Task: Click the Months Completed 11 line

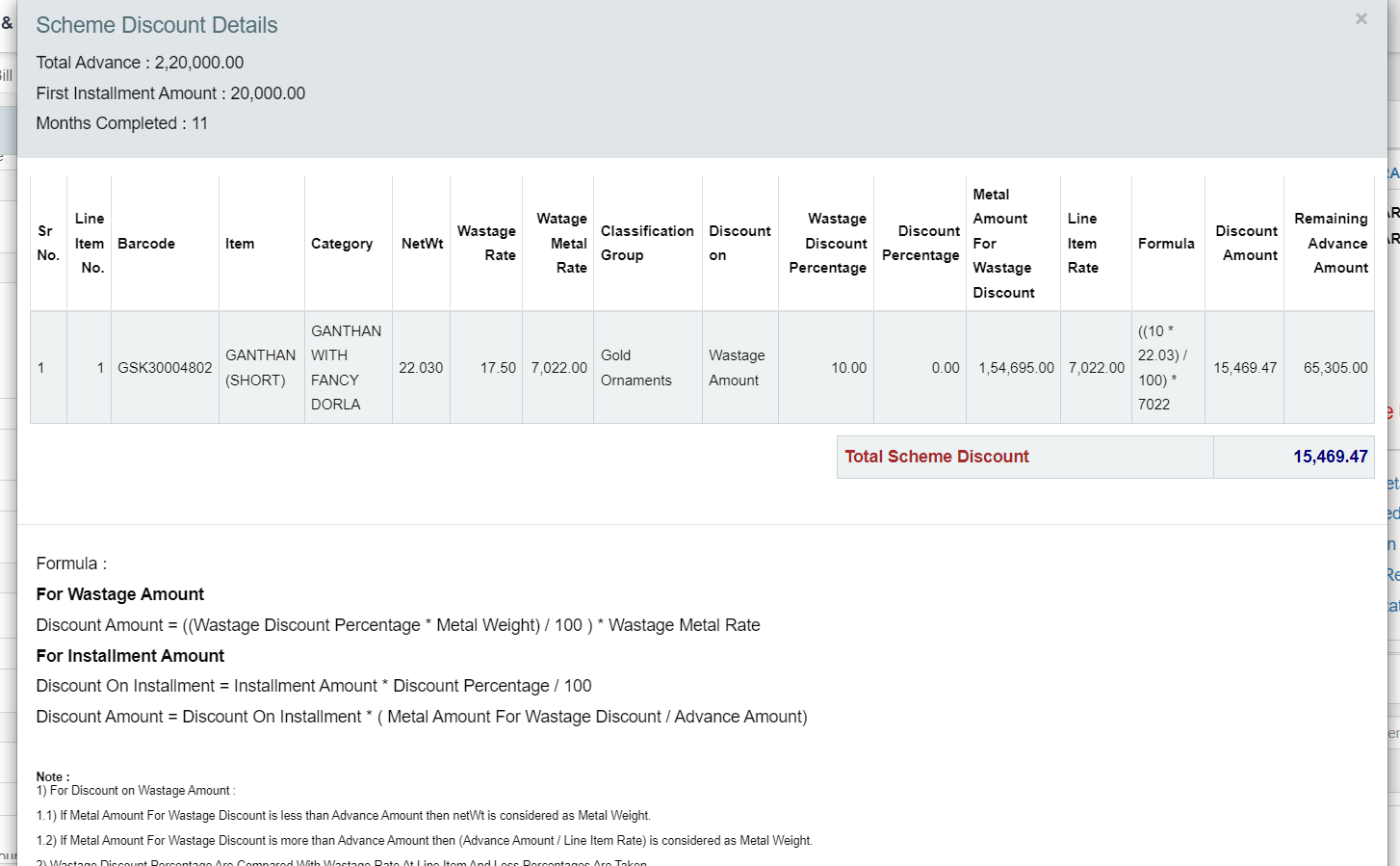Action: tap(121, 123)
